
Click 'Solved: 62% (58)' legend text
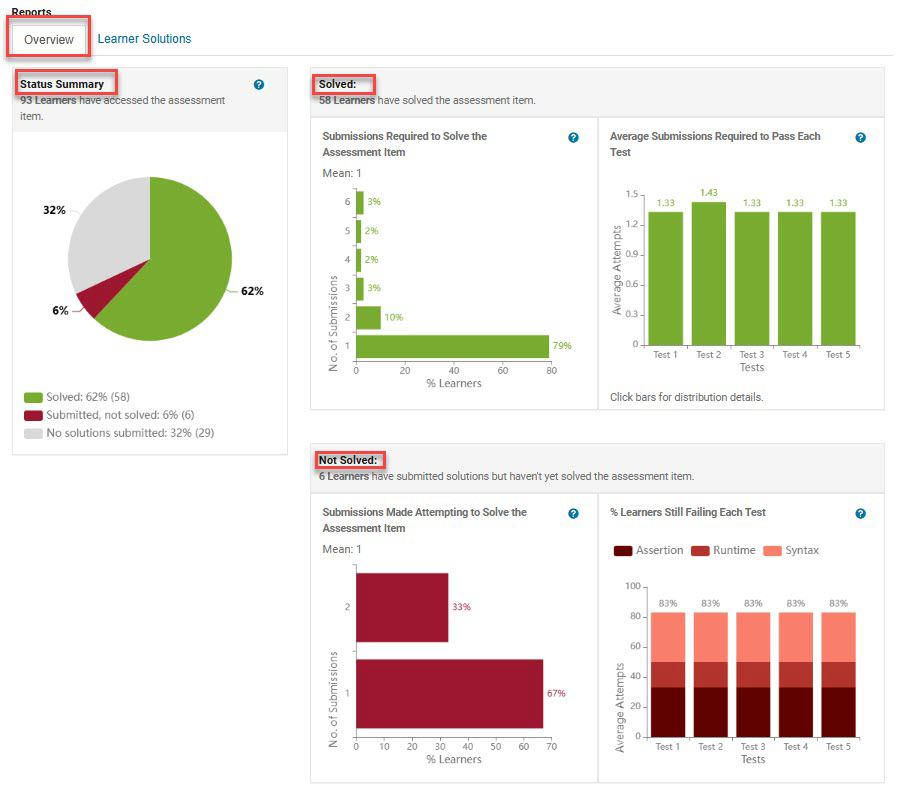[88, 397]
